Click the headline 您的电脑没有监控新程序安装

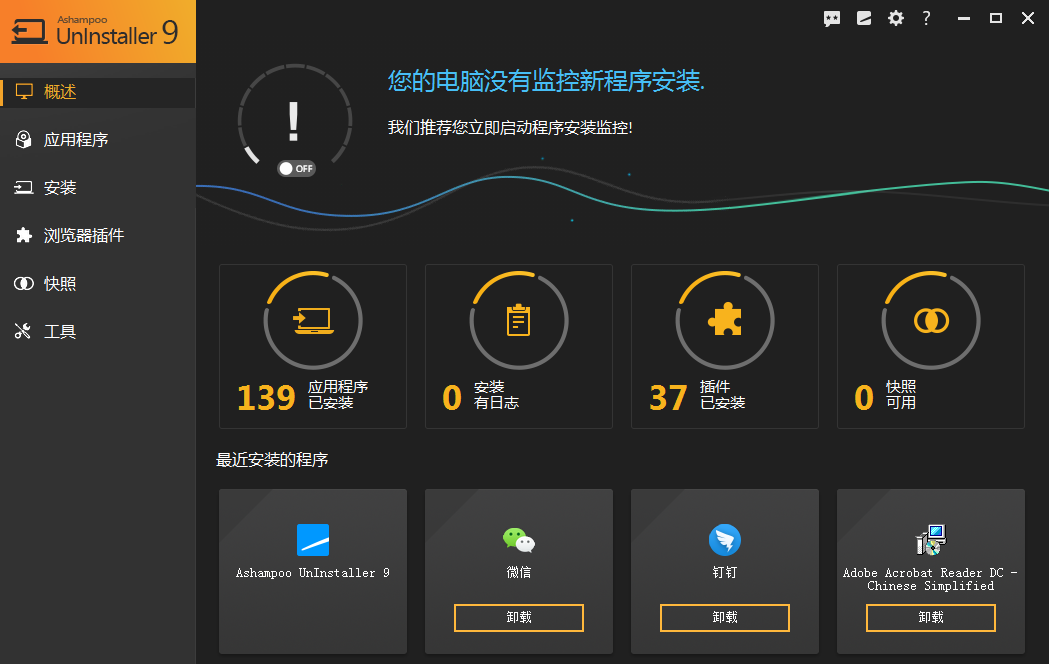[x=546, y=81]
